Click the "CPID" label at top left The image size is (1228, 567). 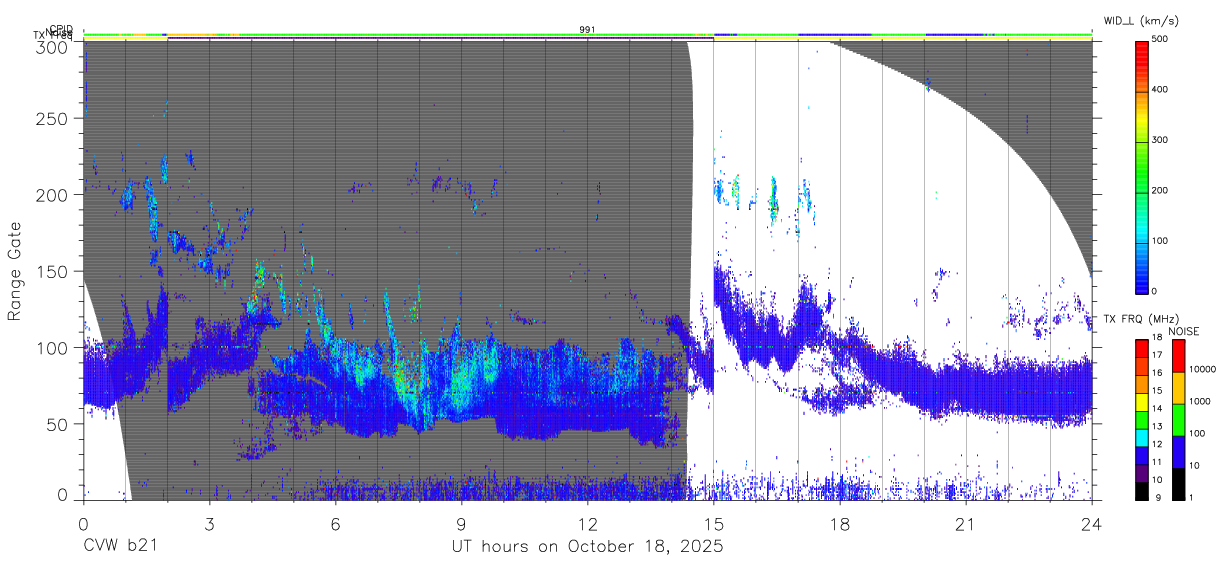click(x=60, y=29)
